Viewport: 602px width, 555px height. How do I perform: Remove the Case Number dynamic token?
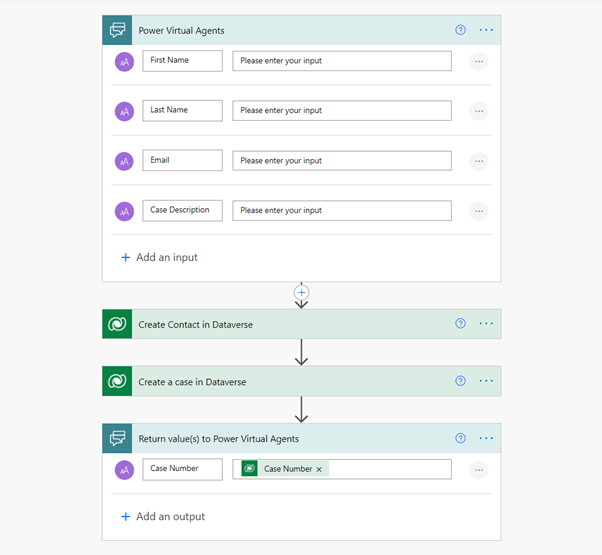pos(319,469)
